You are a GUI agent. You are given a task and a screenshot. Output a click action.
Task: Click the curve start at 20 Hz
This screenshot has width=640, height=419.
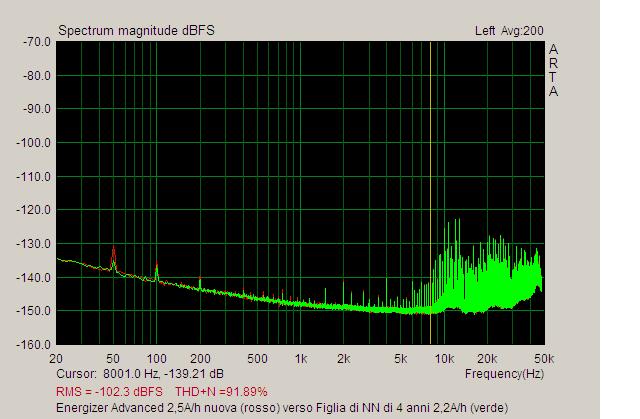pyautogui.click(x=58, y=259)
